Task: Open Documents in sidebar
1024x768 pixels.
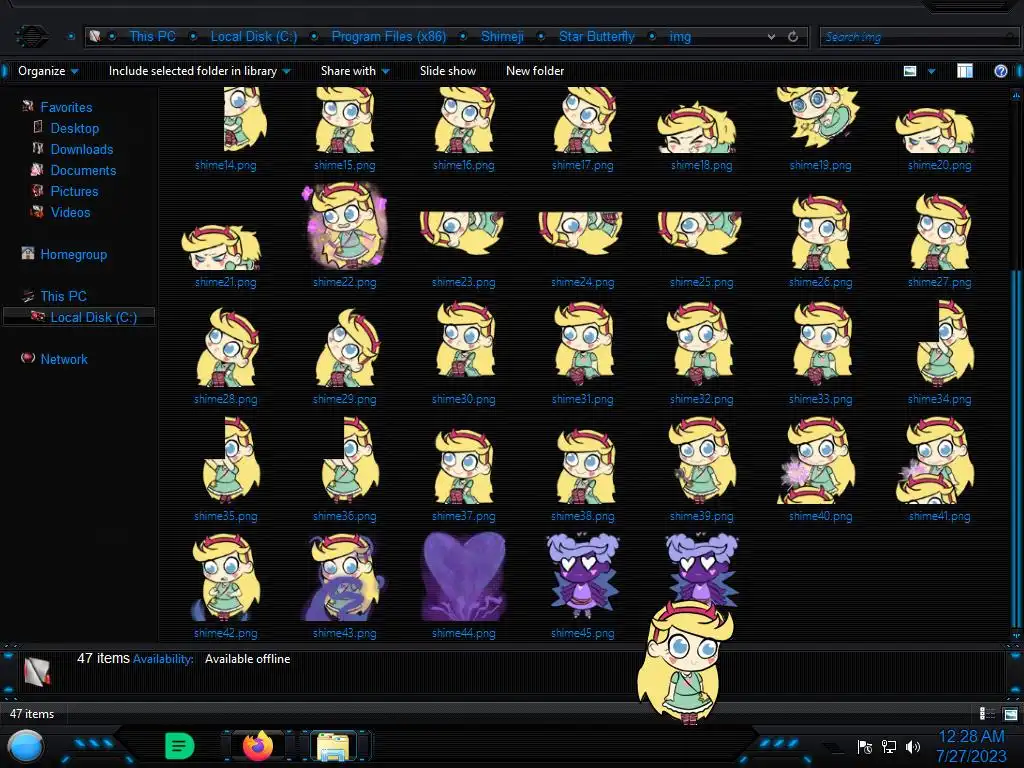Action: coord(83,170)
